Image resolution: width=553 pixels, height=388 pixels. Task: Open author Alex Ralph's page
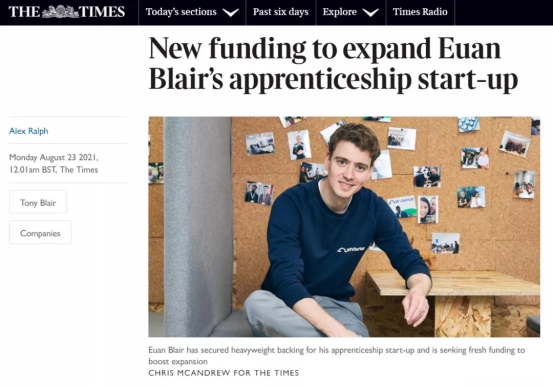[29, 131]
